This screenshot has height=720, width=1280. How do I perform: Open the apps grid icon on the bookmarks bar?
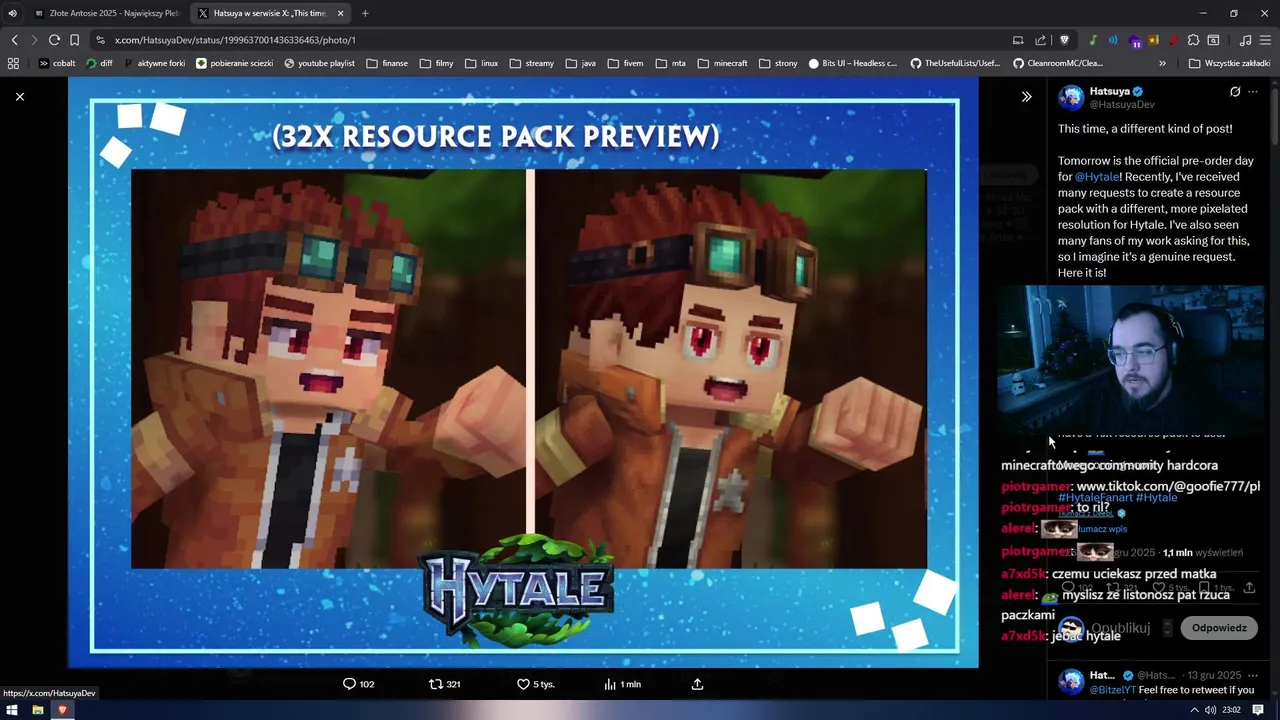pos(13,63)
